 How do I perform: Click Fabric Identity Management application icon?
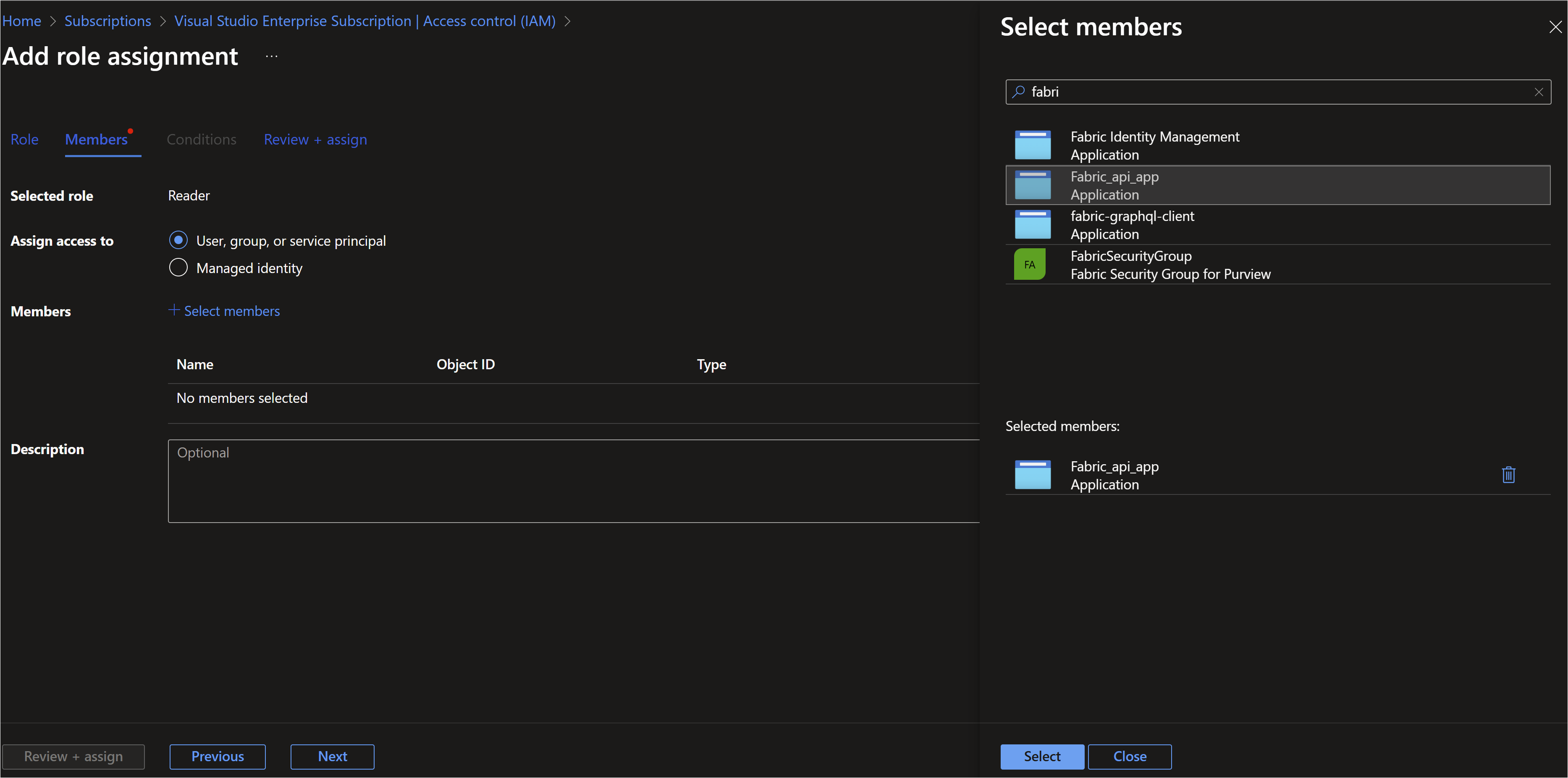(x=1032, y=145)
